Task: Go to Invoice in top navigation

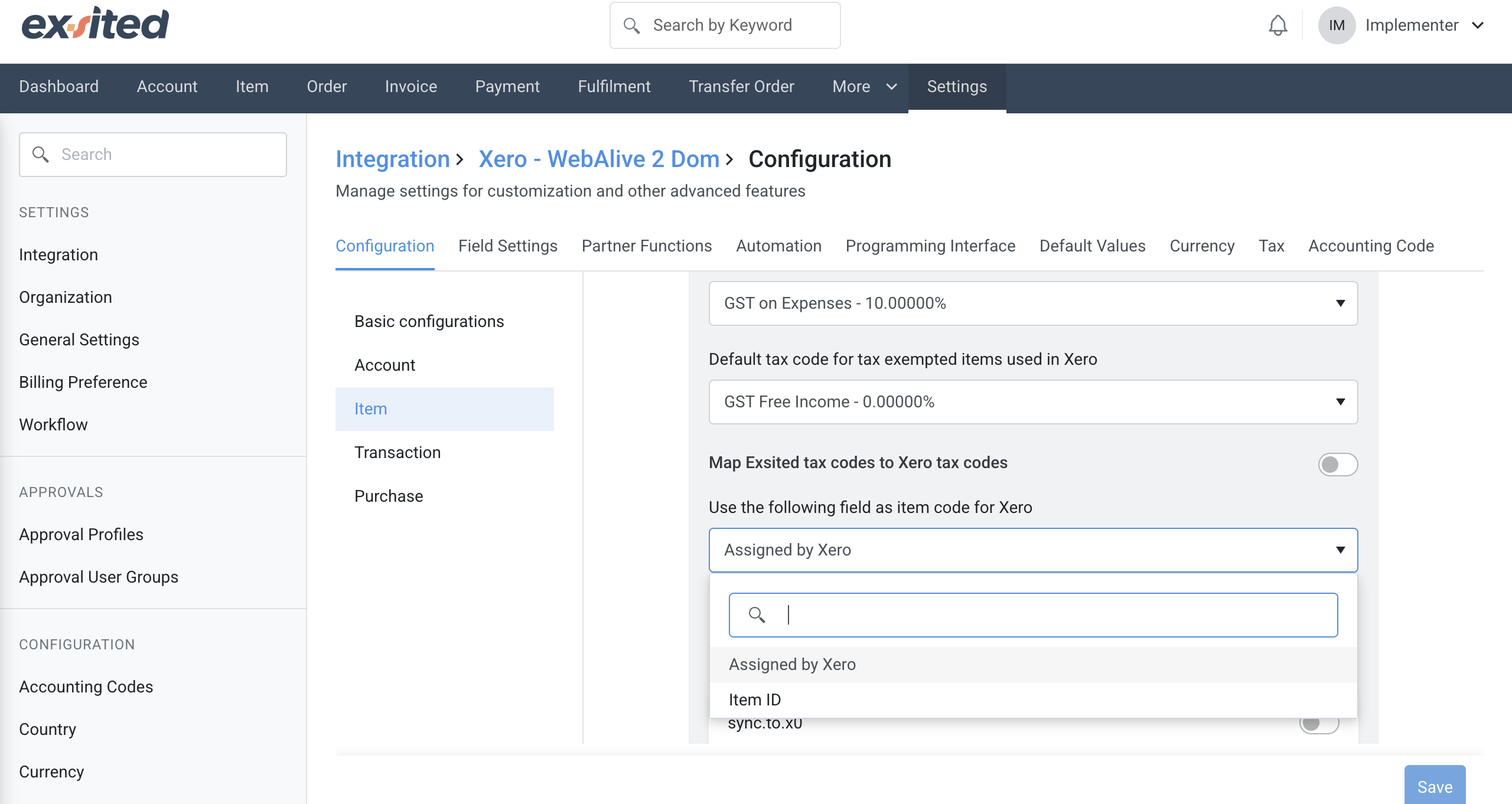Action: tap(411, 87)
